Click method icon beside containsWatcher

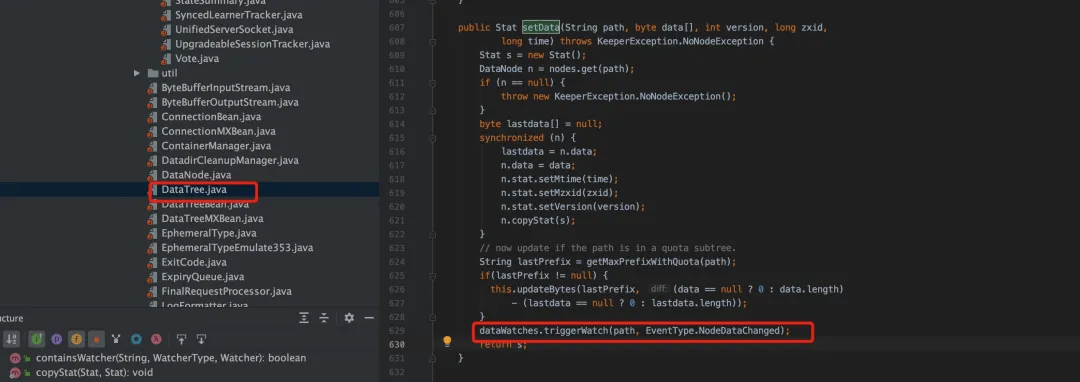14,358
